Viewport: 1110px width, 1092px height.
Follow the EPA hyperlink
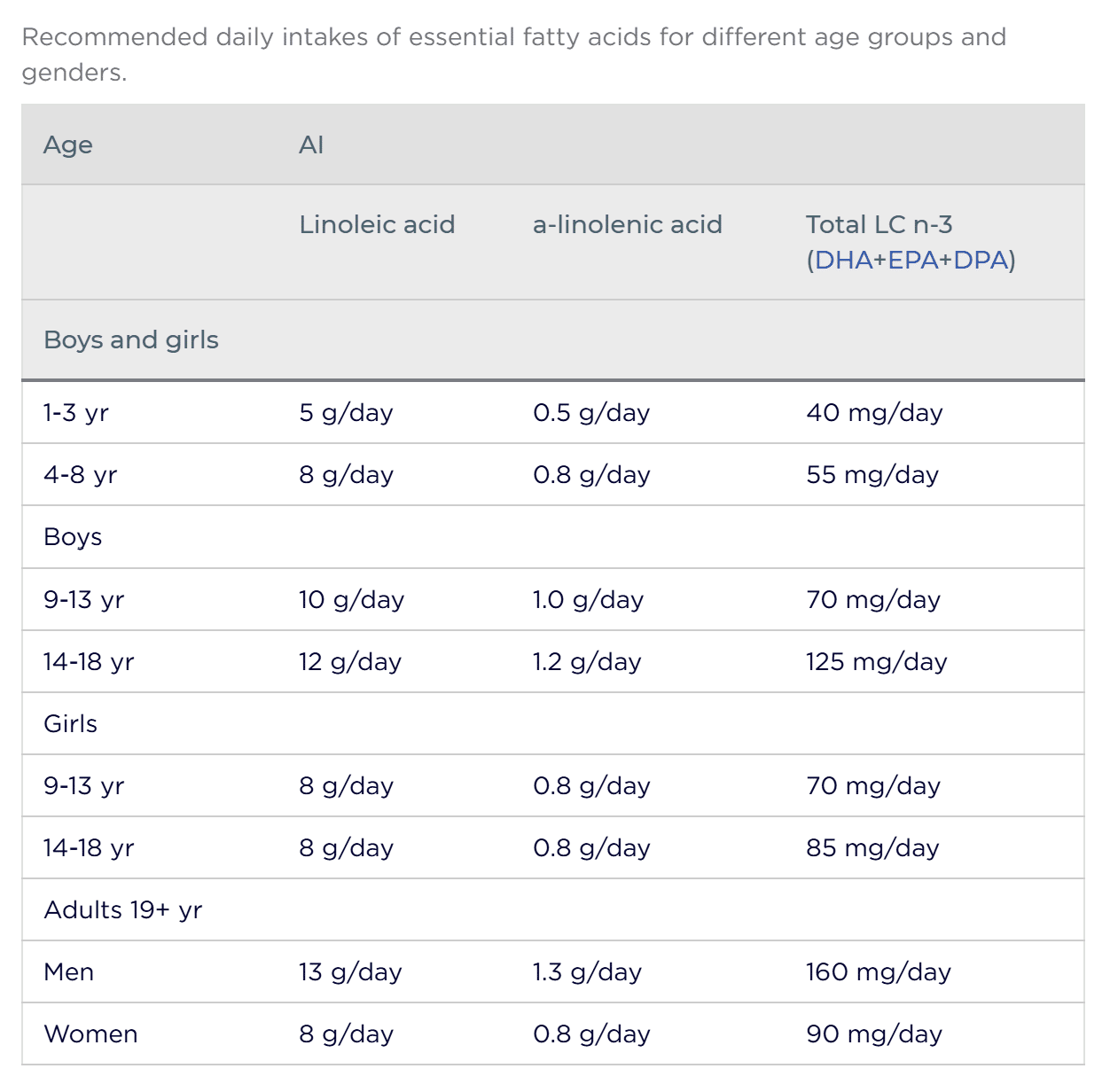(913, 261)
